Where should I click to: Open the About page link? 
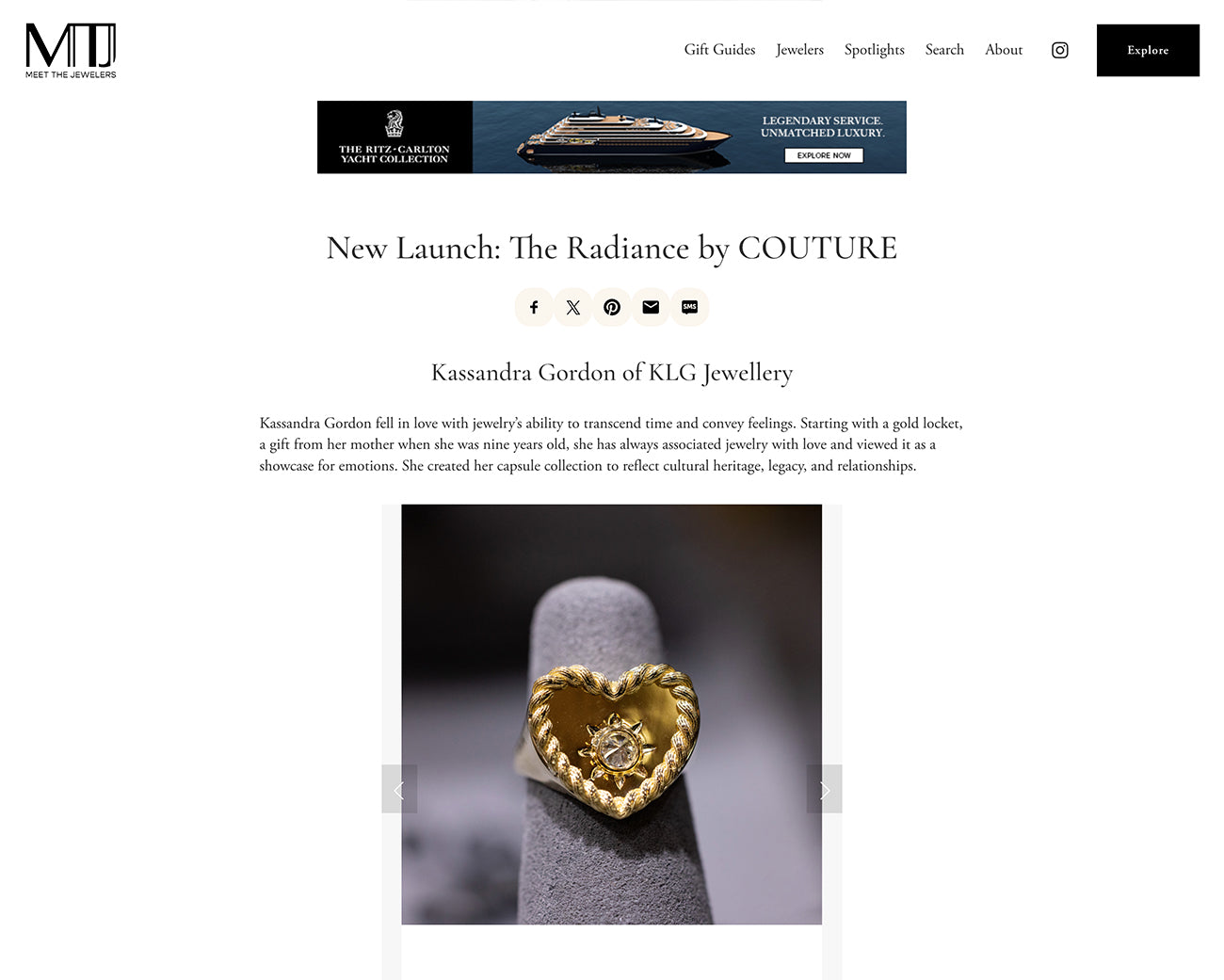pos(1004,50)
